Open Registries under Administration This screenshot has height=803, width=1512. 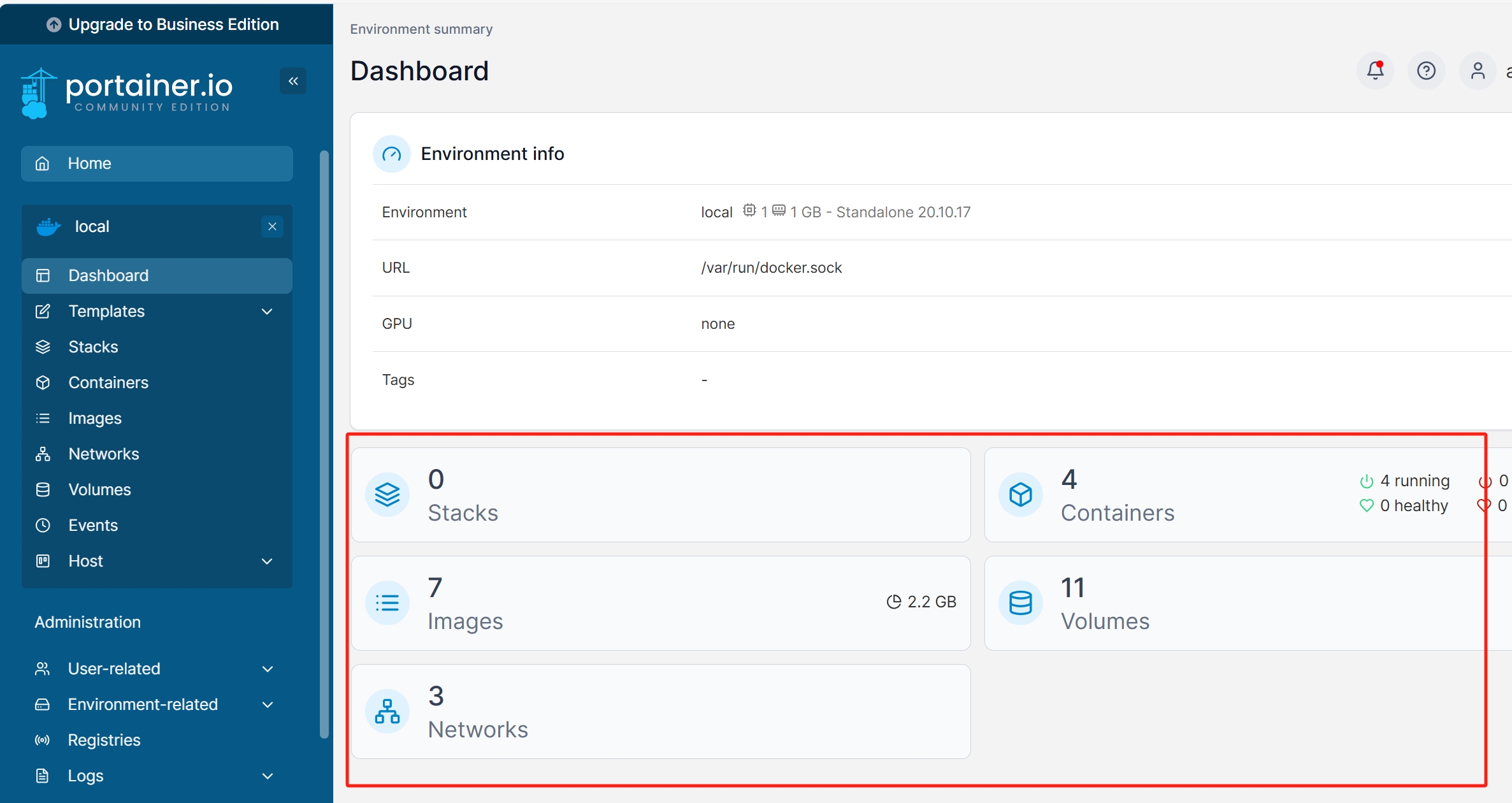click(x=104, y=740)
